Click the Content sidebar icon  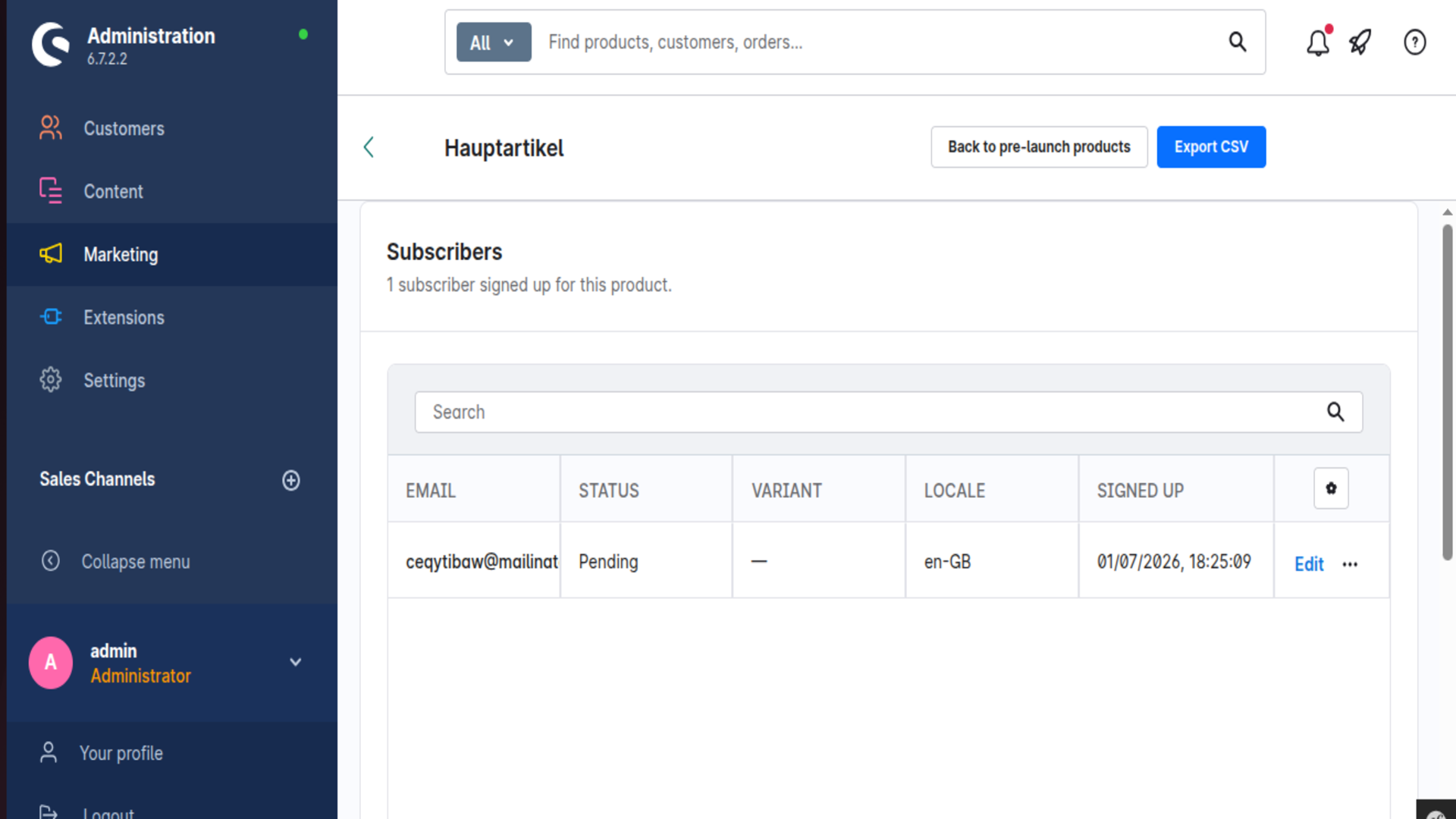tap(51, 191)
